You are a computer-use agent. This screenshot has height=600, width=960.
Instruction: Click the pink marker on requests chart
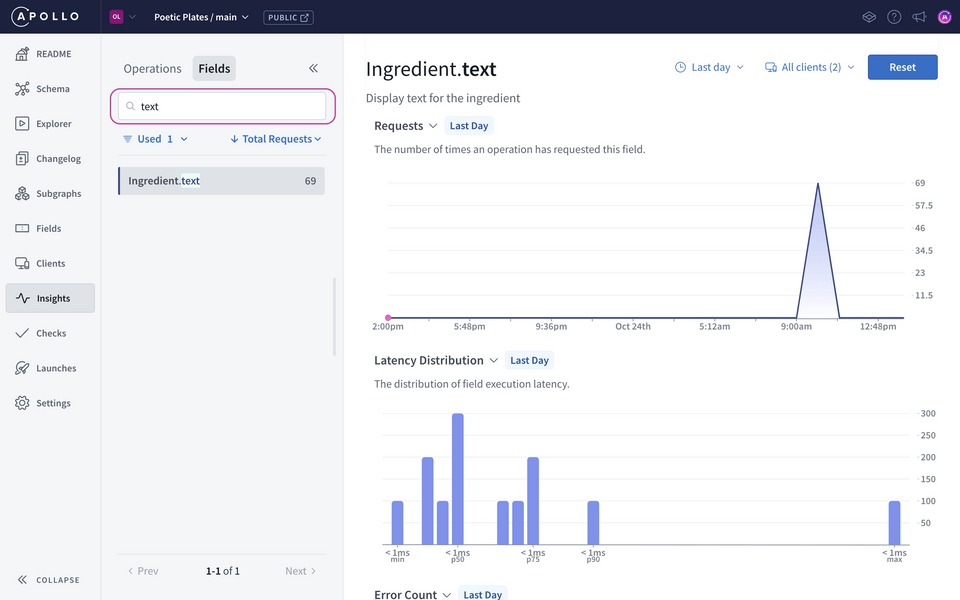(x=388, y=318)
